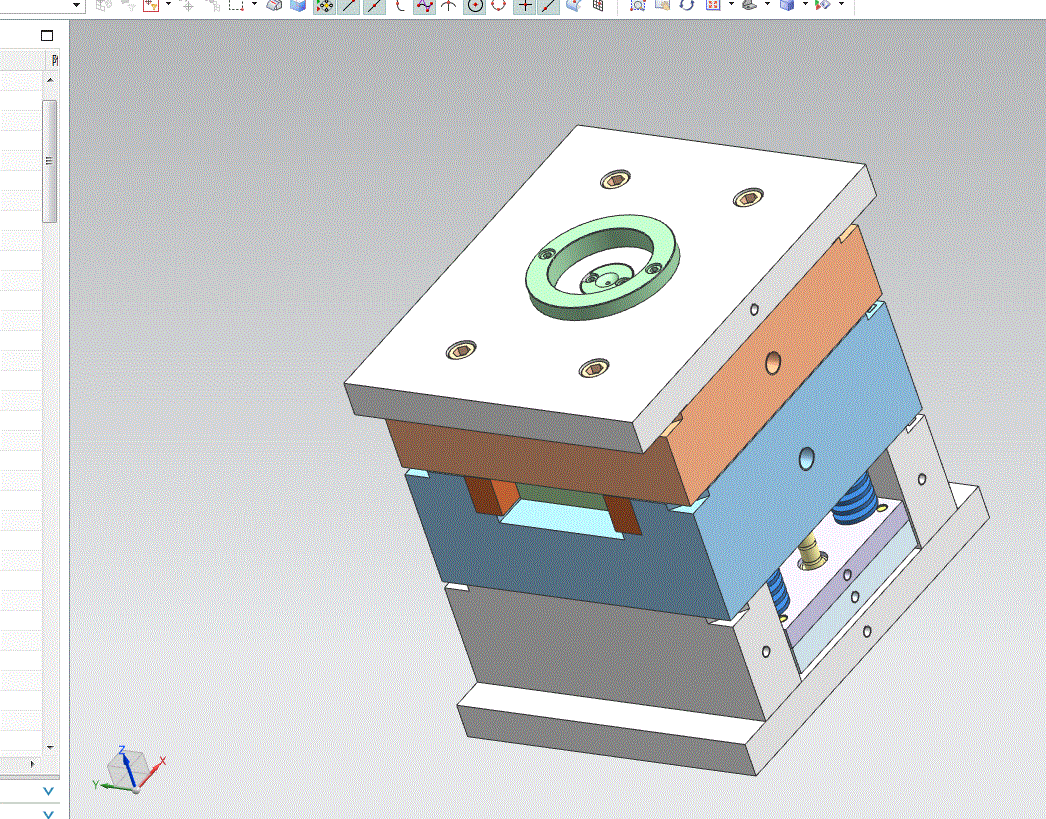Toggle the End Point snap option

click(349, 5)
